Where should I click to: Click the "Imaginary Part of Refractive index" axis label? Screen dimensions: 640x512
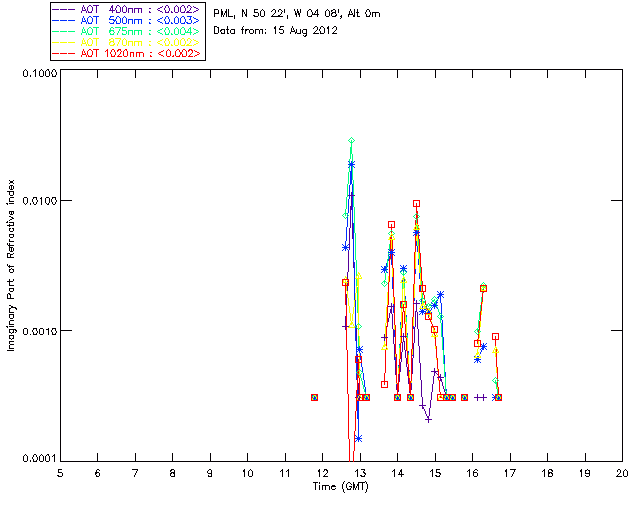[11, 265]
